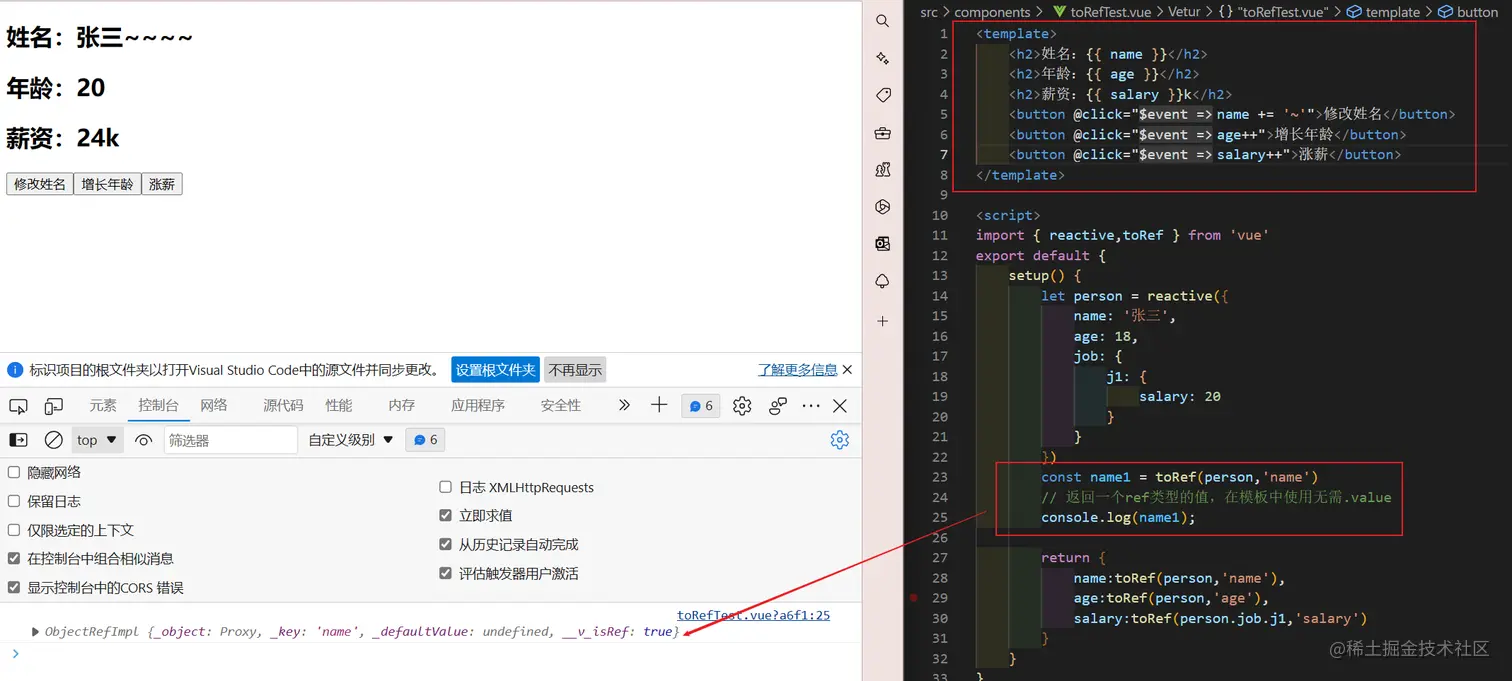Click the 6 issues badge in console toolbar
1512x681 pixels.
click(x=425, y=440)
